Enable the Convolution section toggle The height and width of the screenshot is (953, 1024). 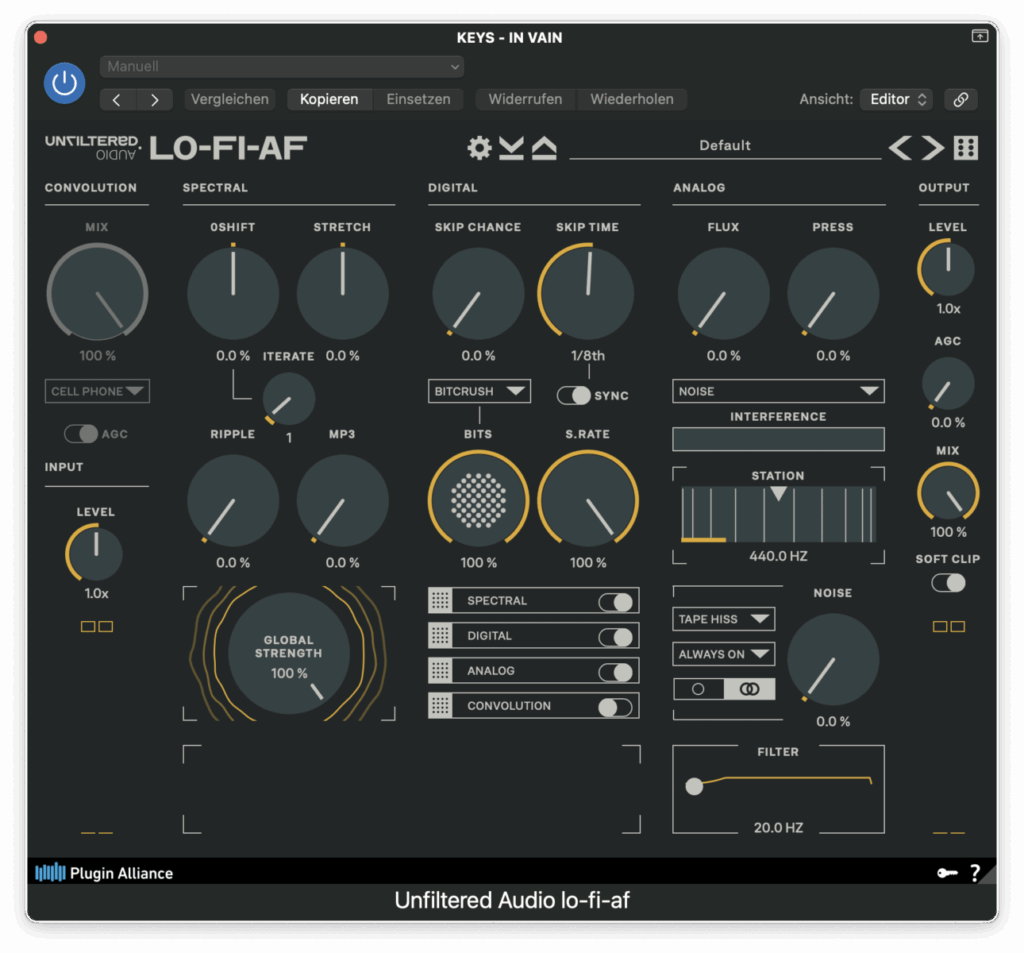tap(615, 707)
